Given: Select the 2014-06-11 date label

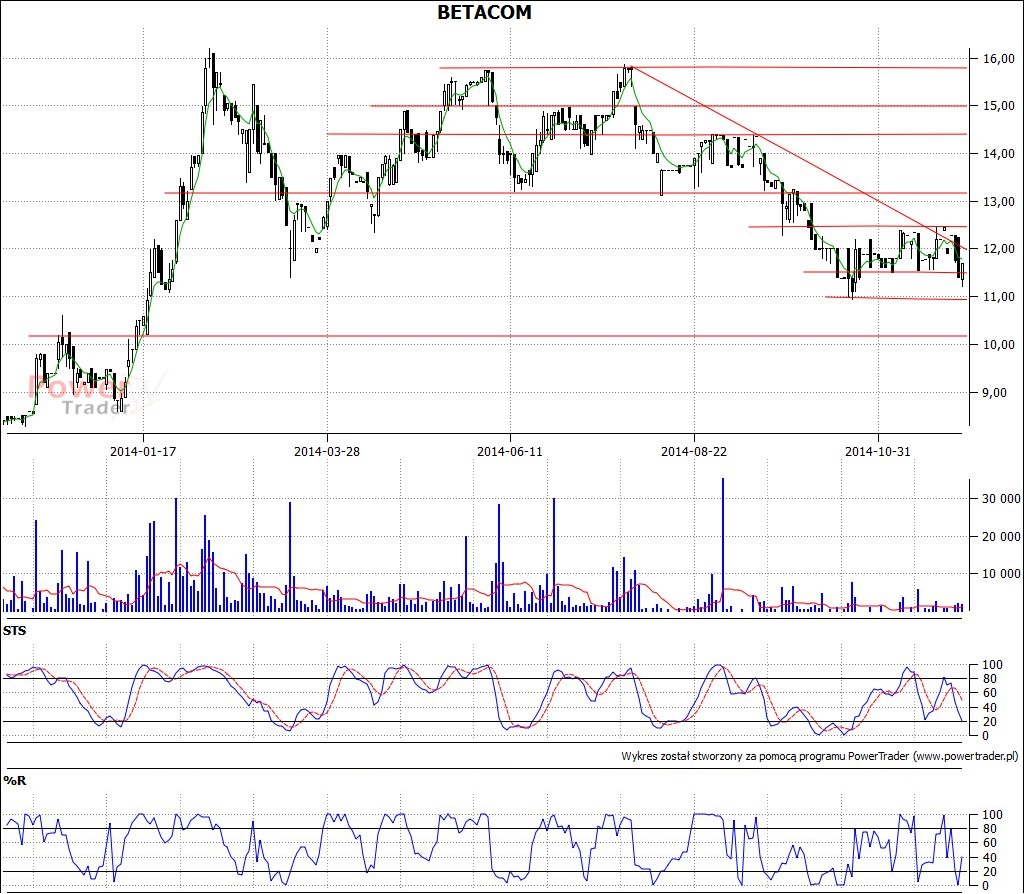Looking at the screenshot, I should tap(509, 451).
